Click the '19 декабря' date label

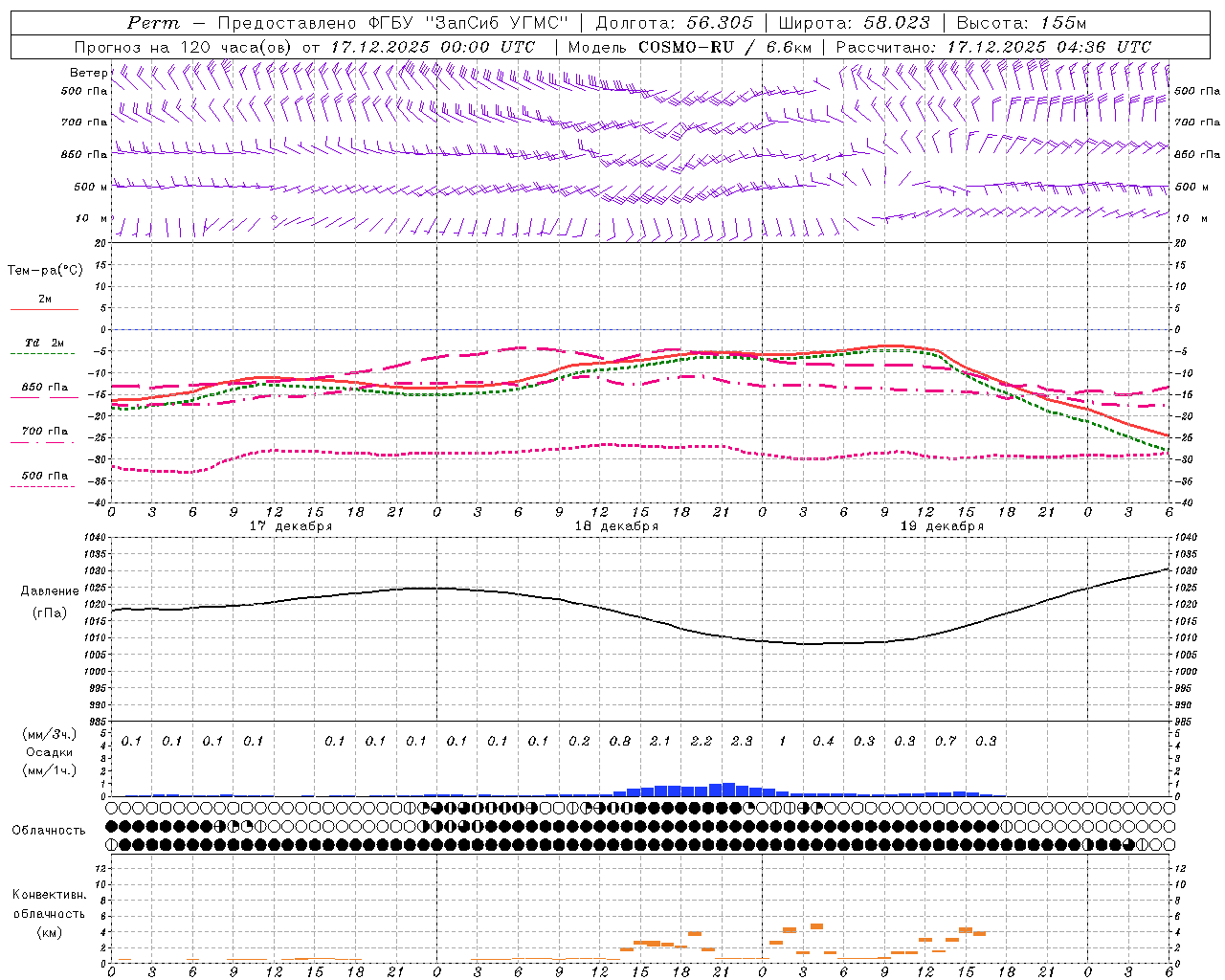pyautogui.click(x=942, y=526)
